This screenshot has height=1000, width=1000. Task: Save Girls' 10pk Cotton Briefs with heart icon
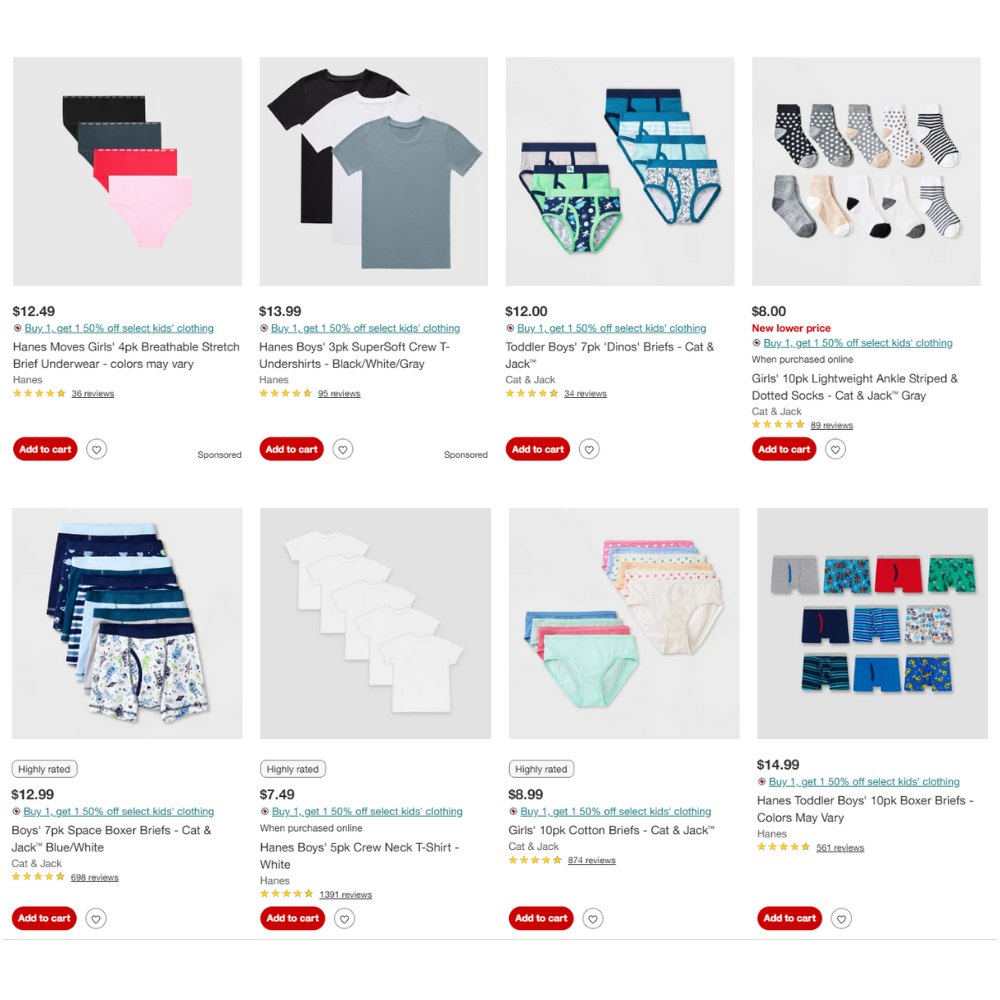pyautogui.click(x=592, y=919)
